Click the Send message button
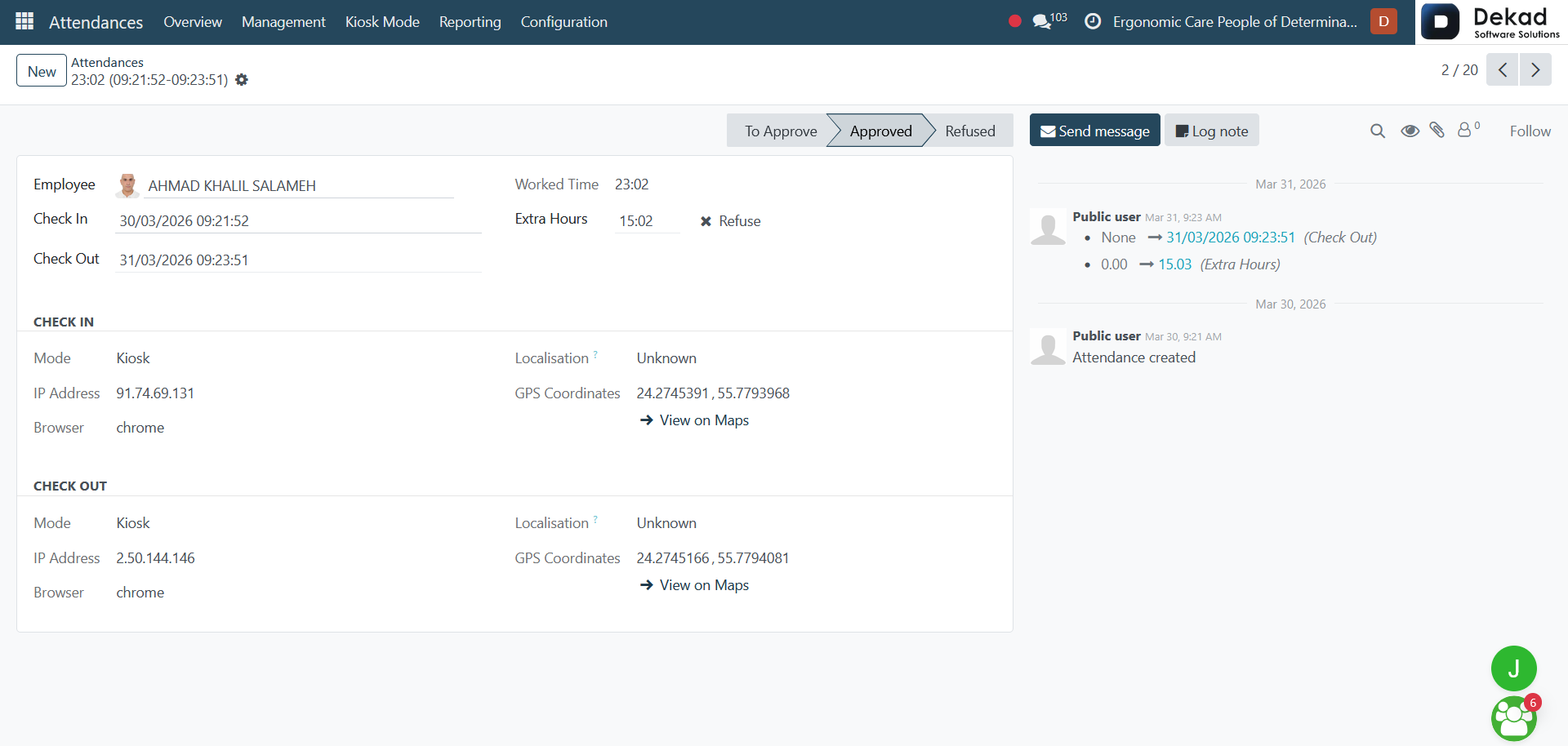Screen dimensions: 1568x746 coord(1094,131)
